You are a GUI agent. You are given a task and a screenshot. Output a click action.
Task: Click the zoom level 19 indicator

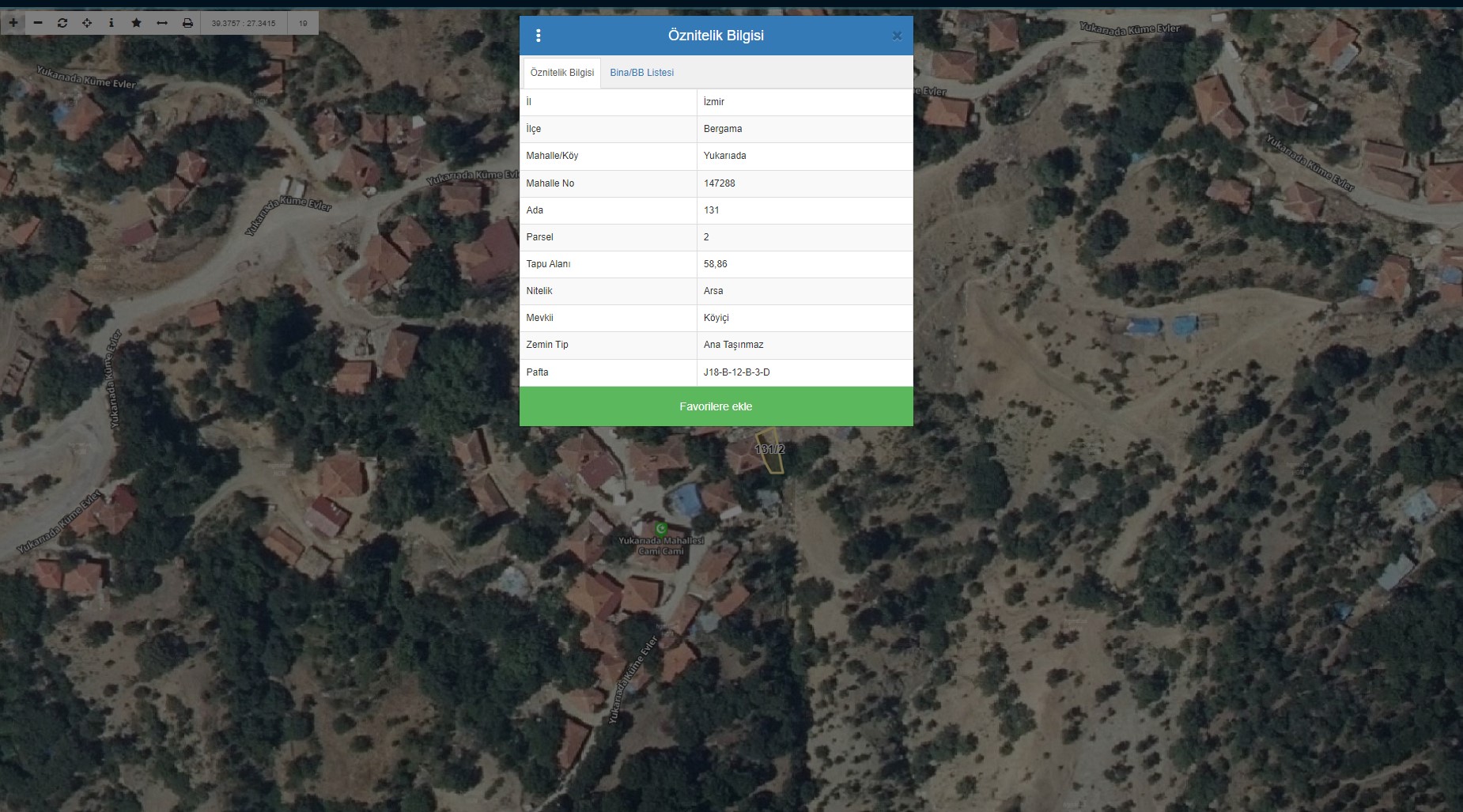coord(303,23)
